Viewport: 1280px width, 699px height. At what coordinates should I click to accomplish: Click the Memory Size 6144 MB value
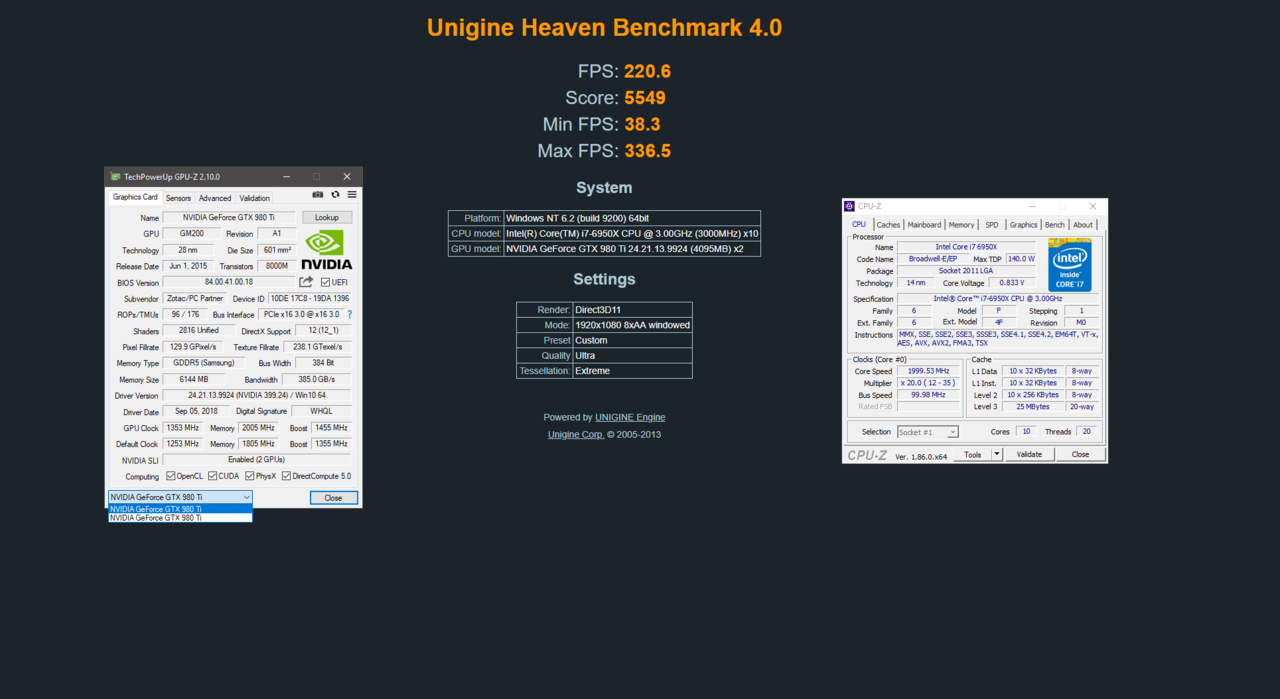coord(194,380)
